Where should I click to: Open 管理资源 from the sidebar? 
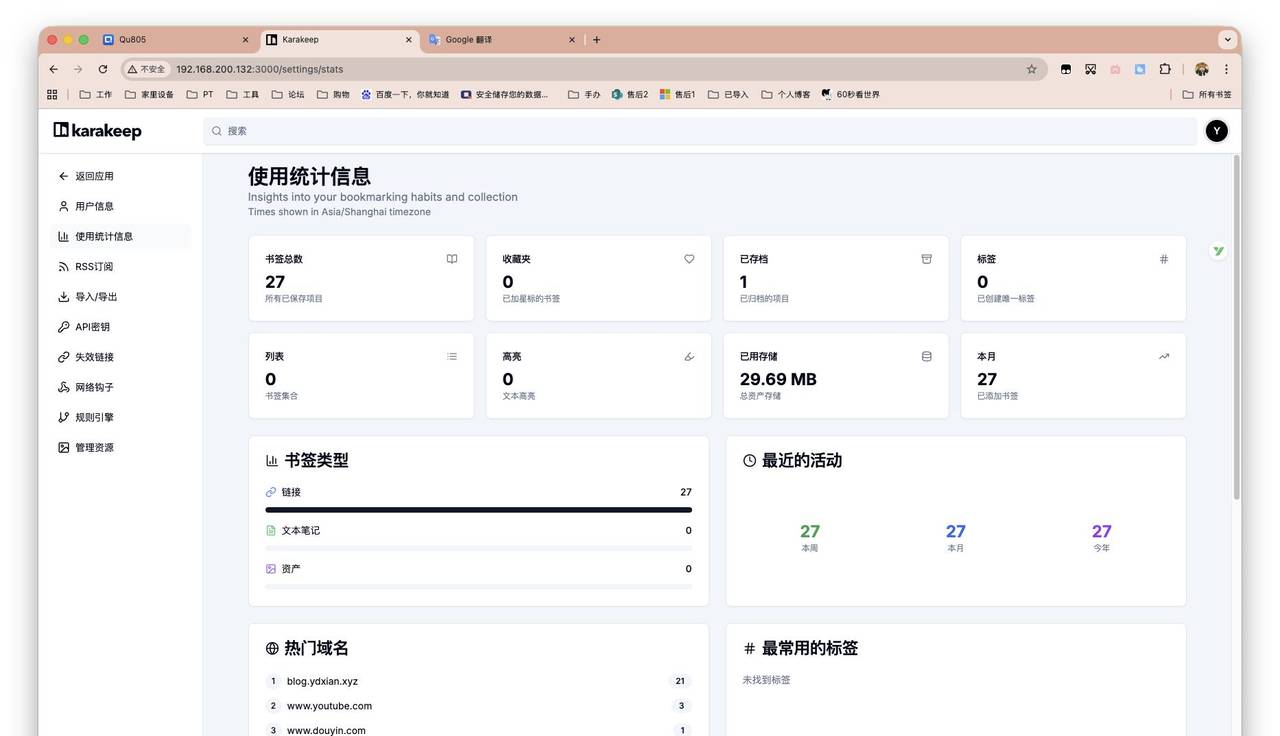pos(94,447)
